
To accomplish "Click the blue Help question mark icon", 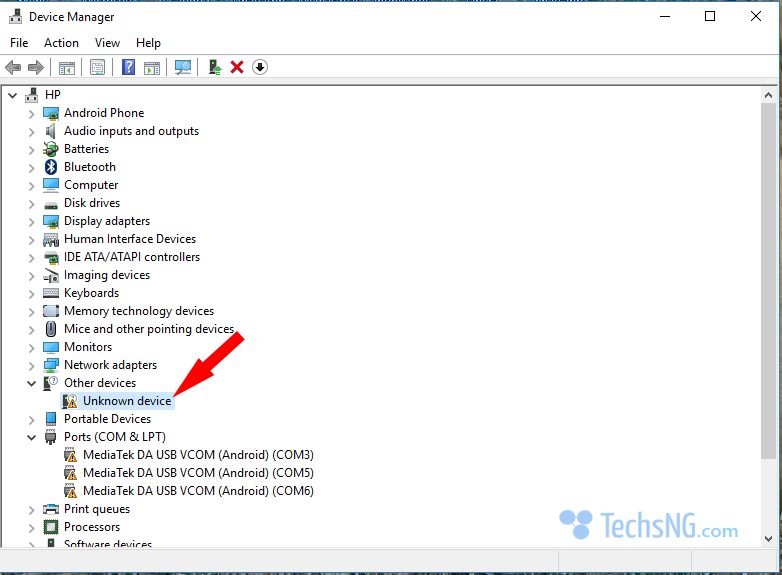I will (x=129, y=67).
